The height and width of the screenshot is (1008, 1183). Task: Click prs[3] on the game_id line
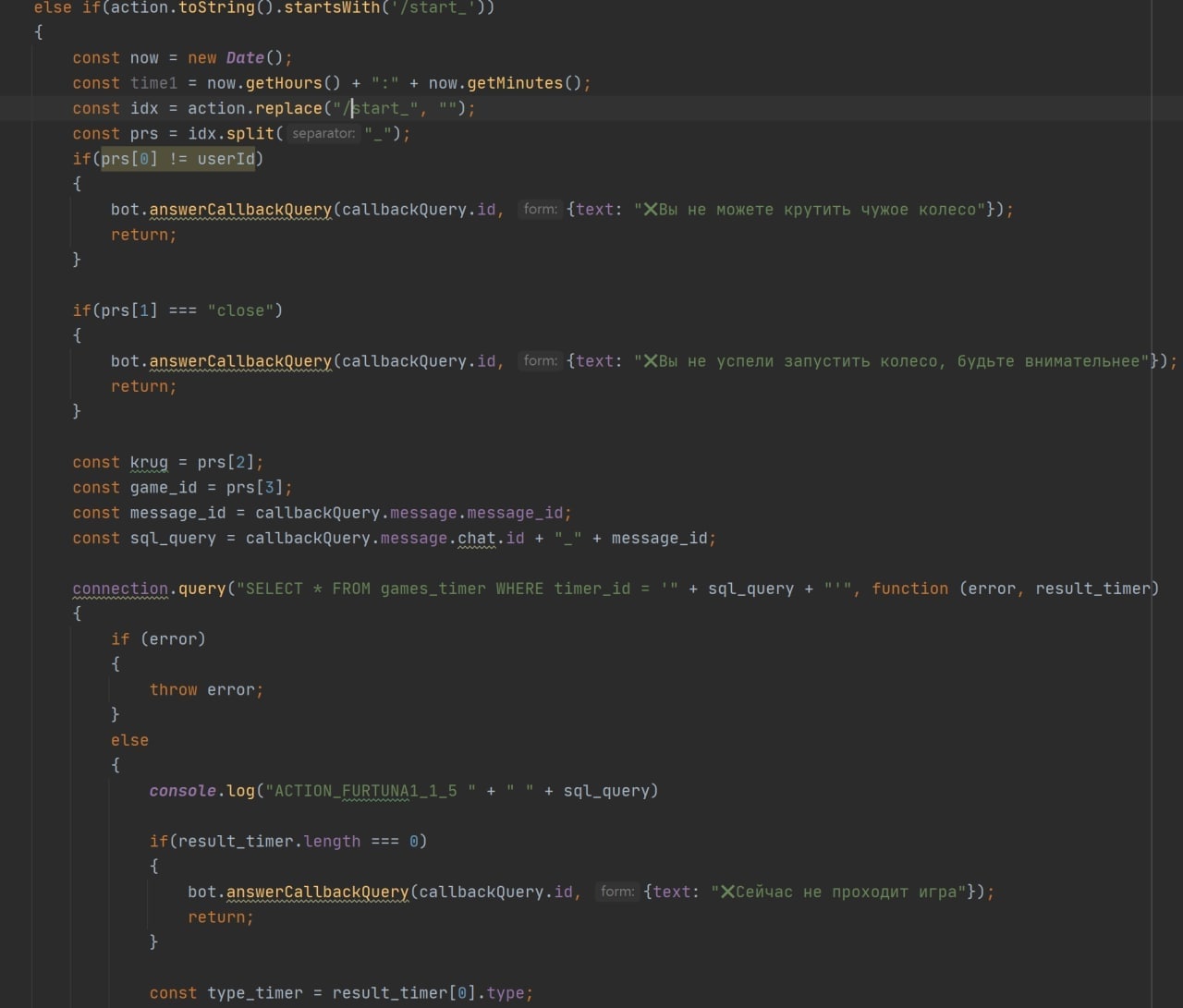coord(254,488)
